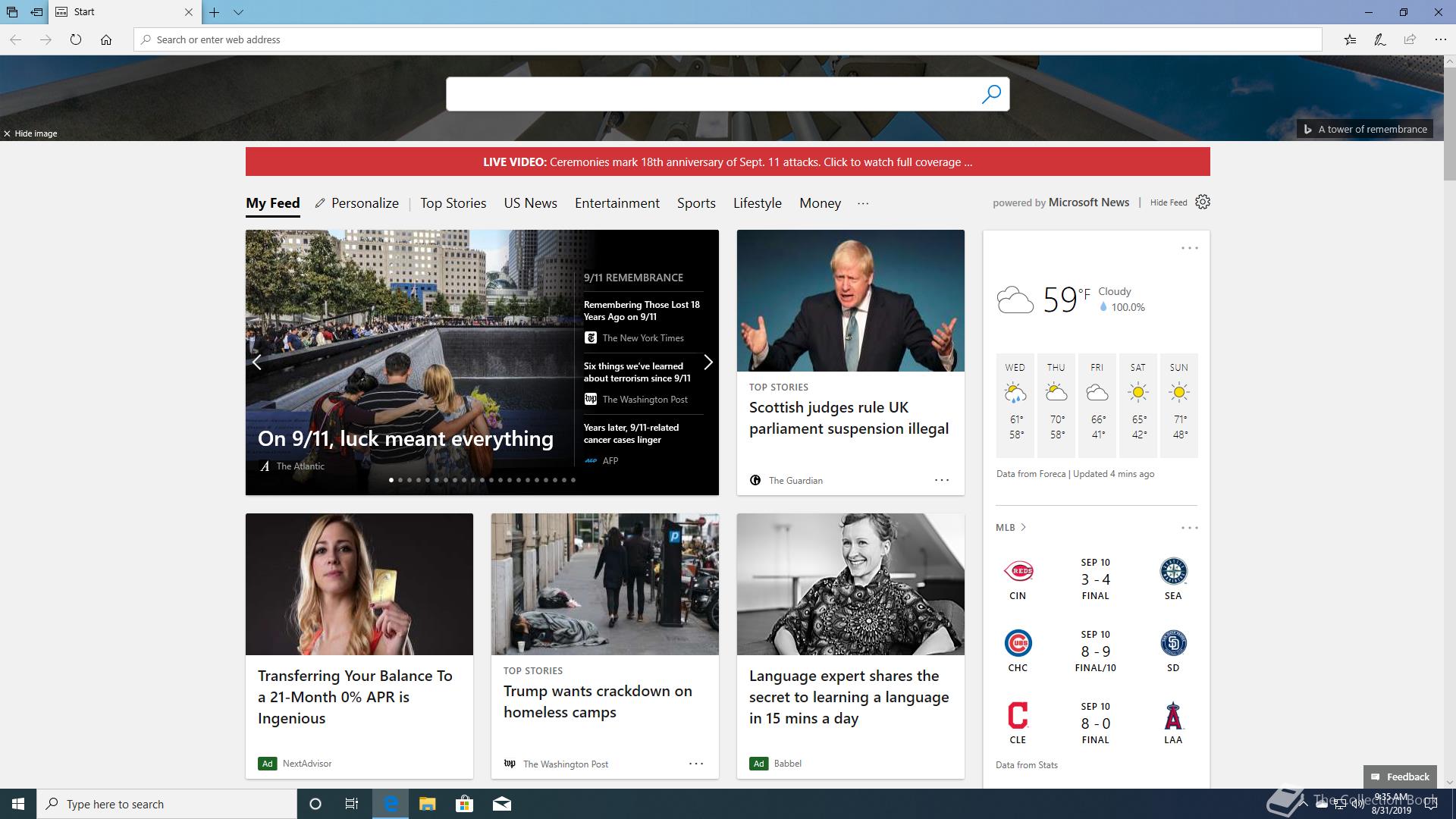The image size is (1456, 819).
Task: Click the Favorites hub star icon
Action: [x=1350, y=39]
